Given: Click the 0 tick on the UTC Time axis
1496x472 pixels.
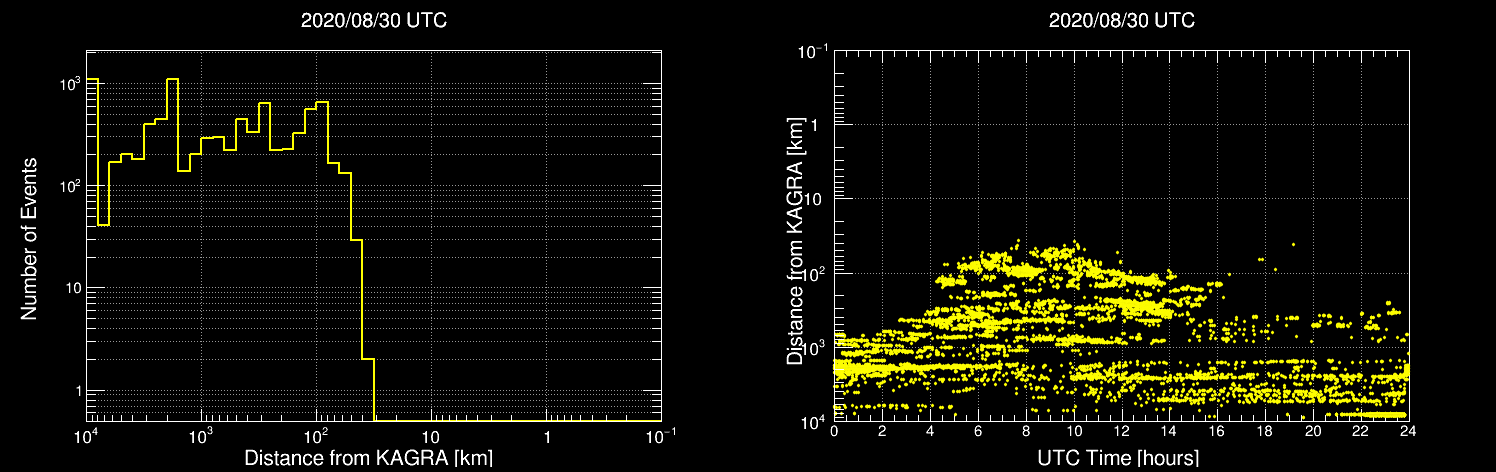Looking at the screenshot, I should 834,430.
